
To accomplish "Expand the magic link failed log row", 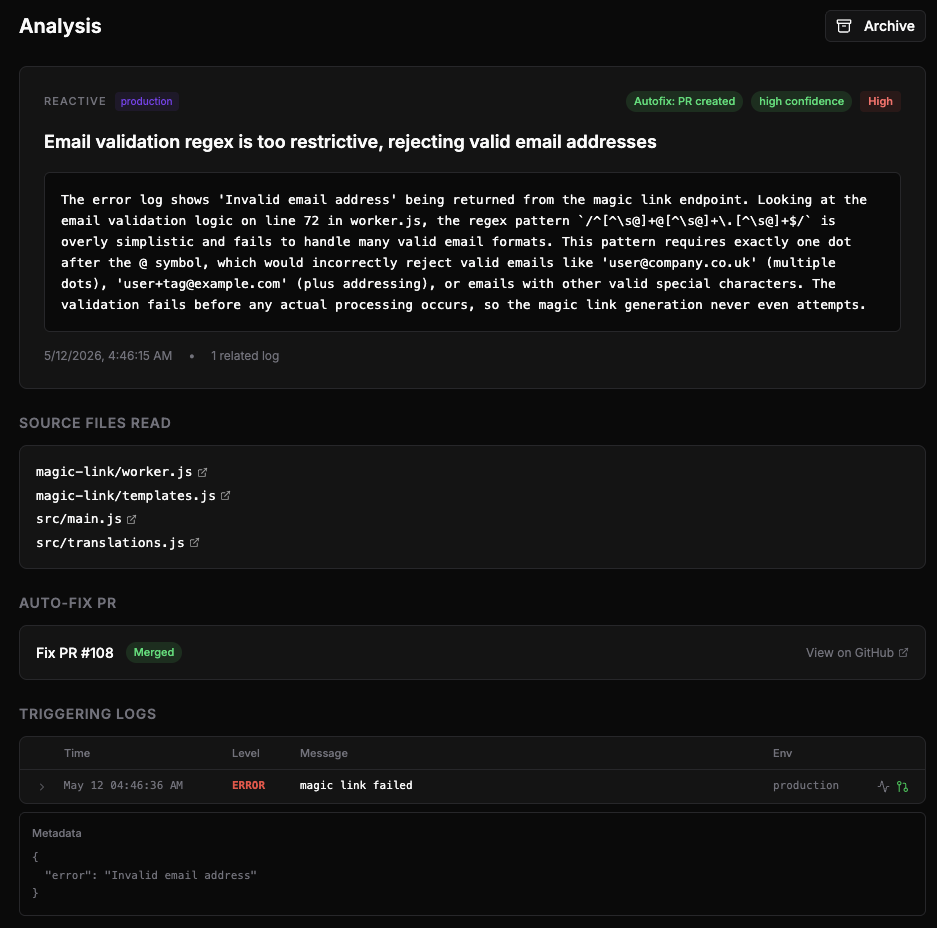I will pyautogui.click(x=42, y=786).
